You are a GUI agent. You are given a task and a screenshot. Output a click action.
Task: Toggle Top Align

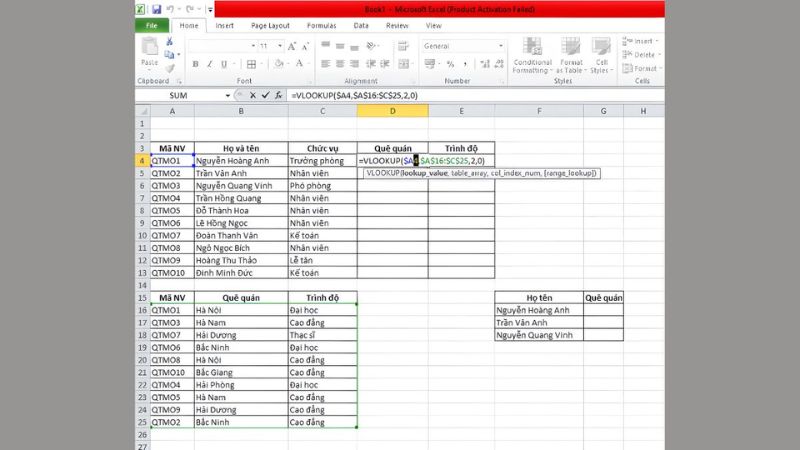tap(326, 45)
